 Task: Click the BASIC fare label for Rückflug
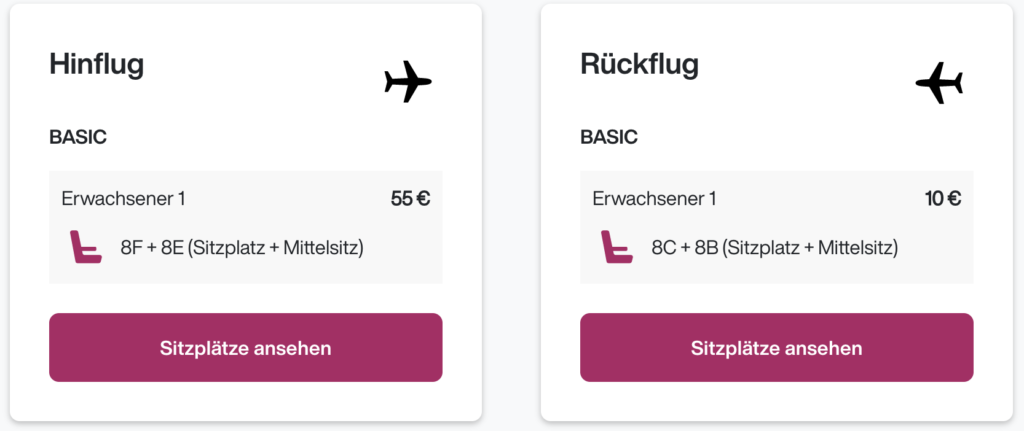click(609, 138)
